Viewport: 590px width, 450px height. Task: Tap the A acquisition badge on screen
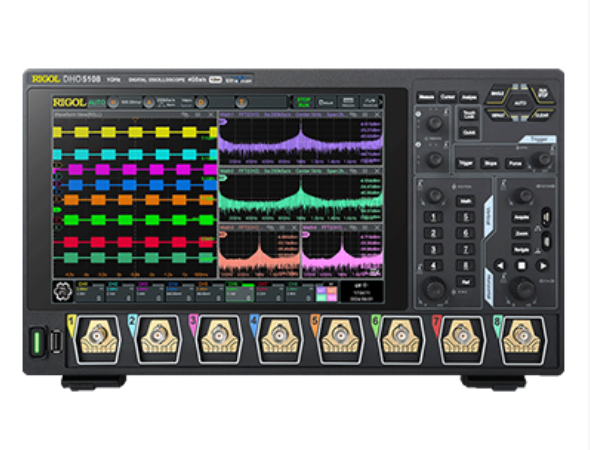pos(149,102)
